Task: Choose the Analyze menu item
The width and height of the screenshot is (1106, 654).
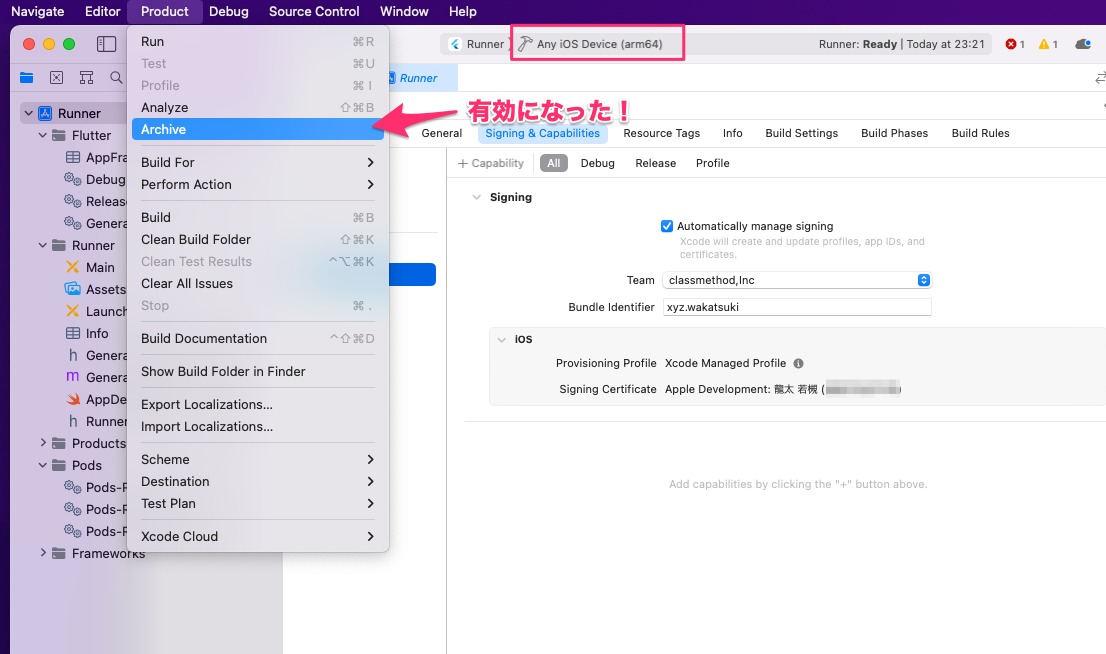Action: 257,107
